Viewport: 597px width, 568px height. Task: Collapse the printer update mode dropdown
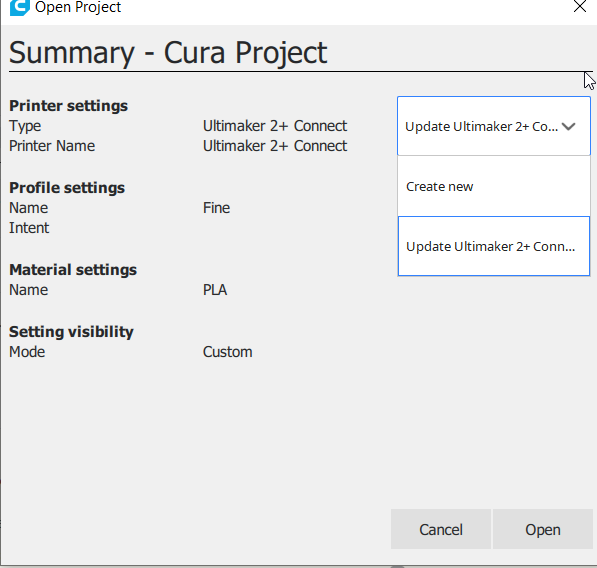tap(493, 126)
